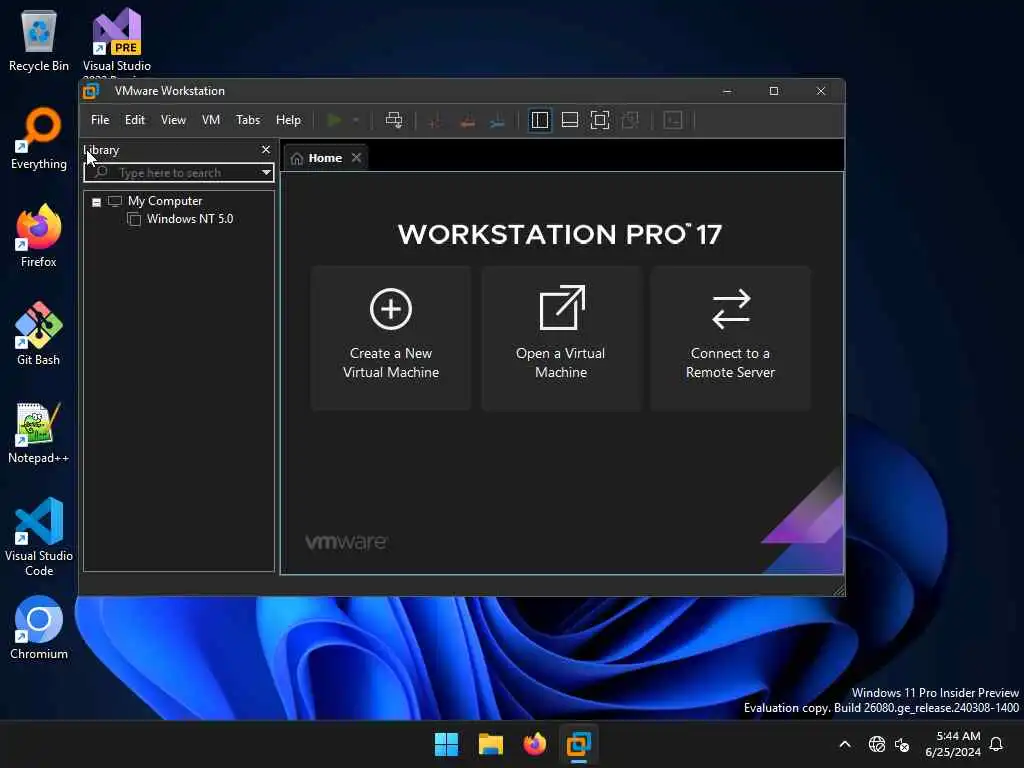Click Connect to a Remote Server

pyautogui.click(x=730, y=338)
